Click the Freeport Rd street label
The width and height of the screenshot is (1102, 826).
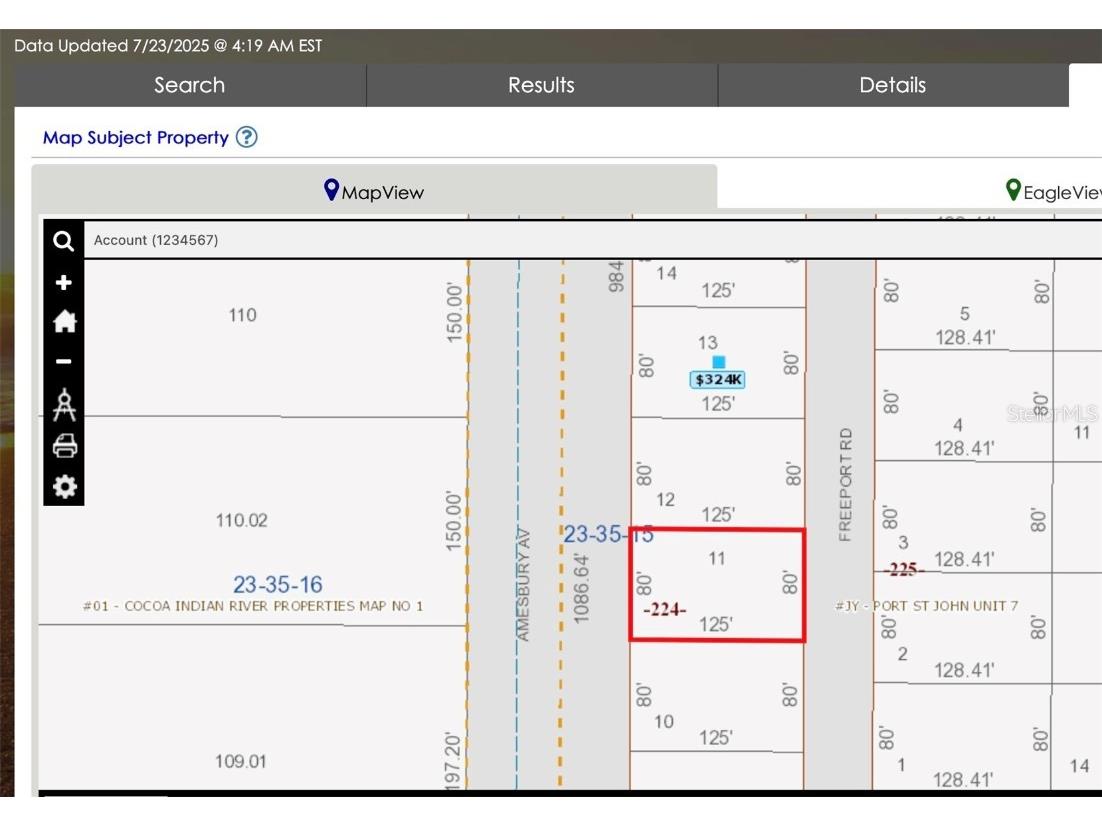click(846, 485)
